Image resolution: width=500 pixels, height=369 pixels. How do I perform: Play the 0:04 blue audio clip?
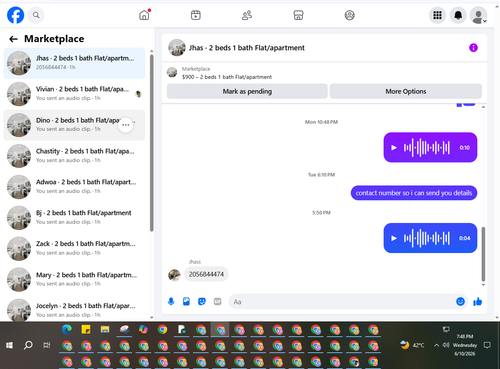(x=394, y=238)
